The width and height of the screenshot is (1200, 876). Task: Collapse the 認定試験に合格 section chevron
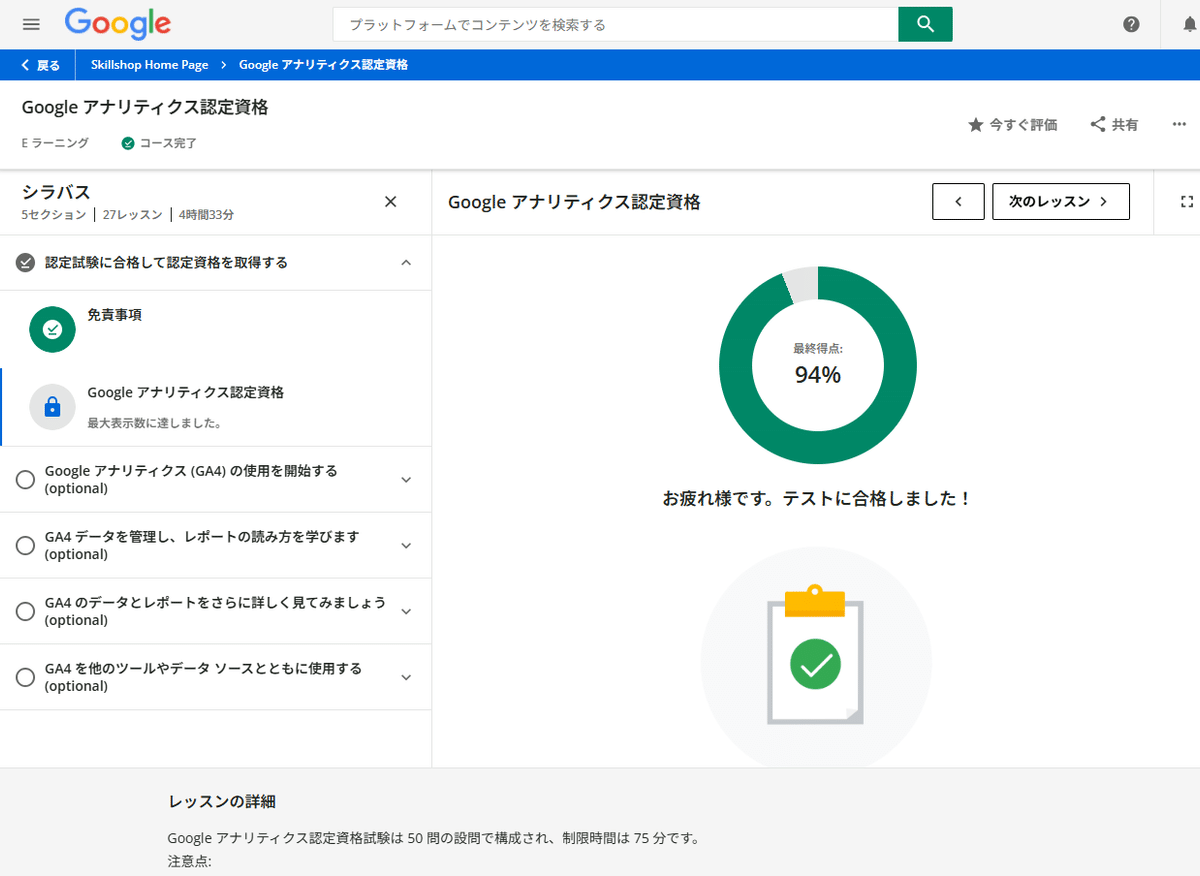click(406, 262)
